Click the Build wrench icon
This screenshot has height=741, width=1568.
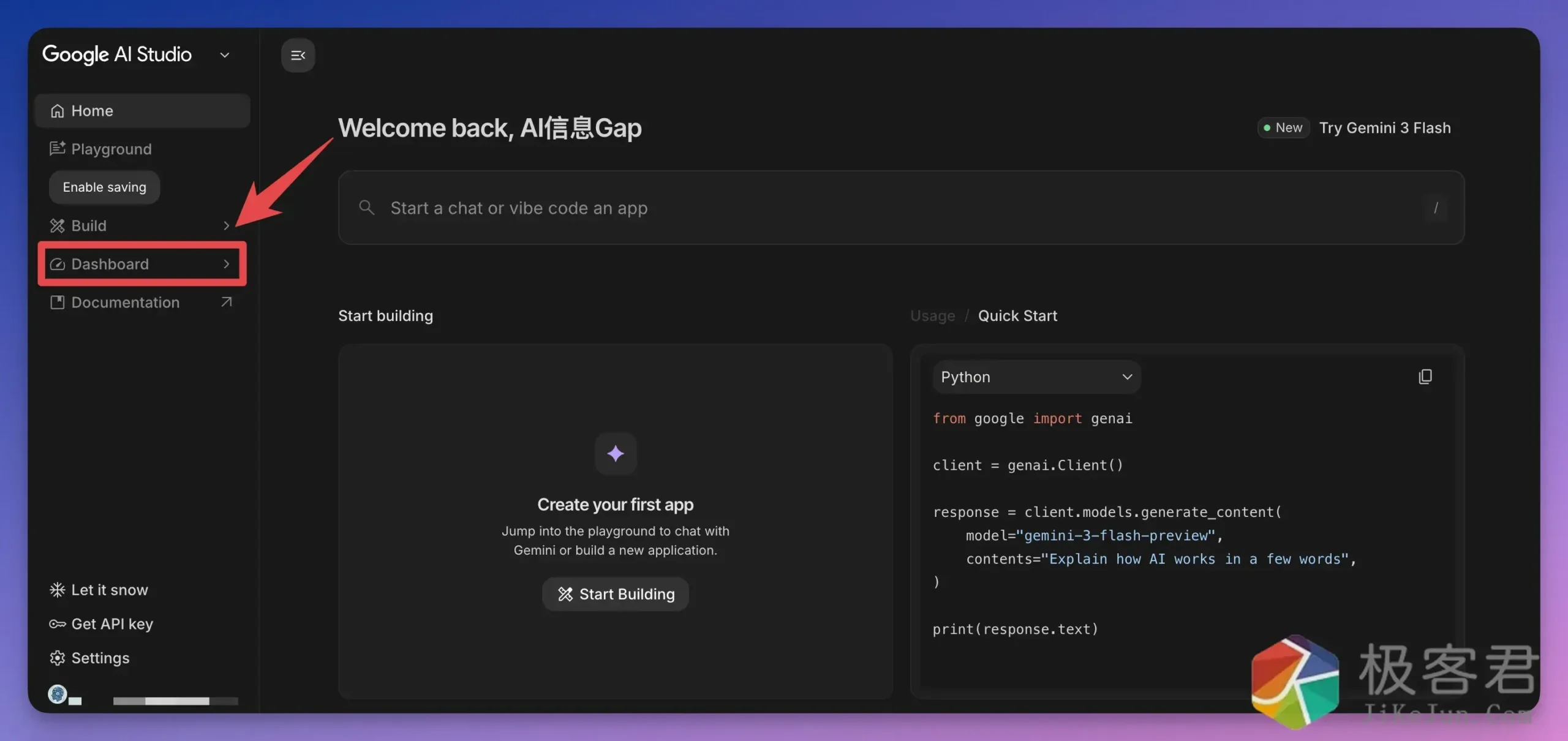pyautogui.click(x=57, y=225)
